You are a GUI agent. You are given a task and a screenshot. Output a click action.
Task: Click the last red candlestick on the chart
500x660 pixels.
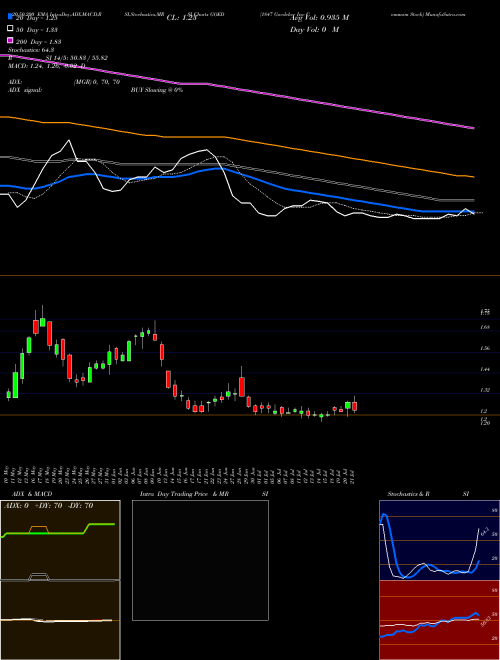point(355,406)
